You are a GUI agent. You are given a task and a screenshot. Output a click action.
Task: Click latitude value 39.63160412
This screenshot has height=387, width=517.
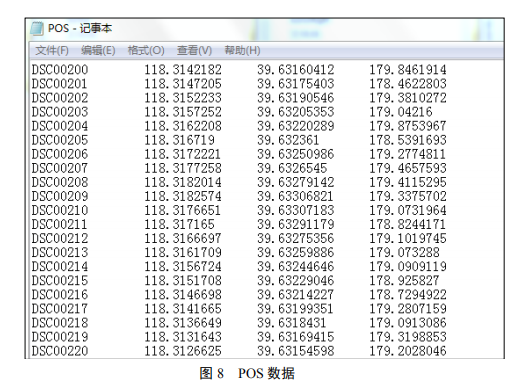click(296, 70)
